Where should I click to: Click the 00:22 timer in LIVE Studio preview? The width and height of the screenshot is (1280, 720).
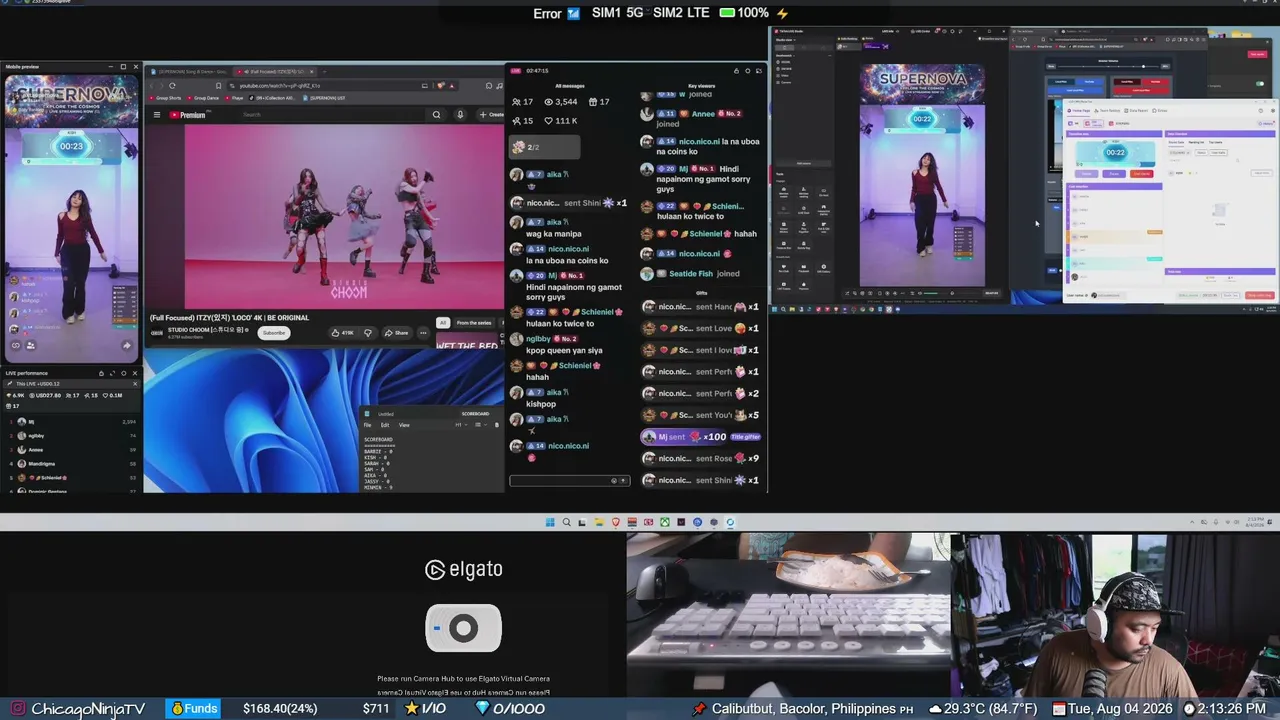tap(922, 119)
